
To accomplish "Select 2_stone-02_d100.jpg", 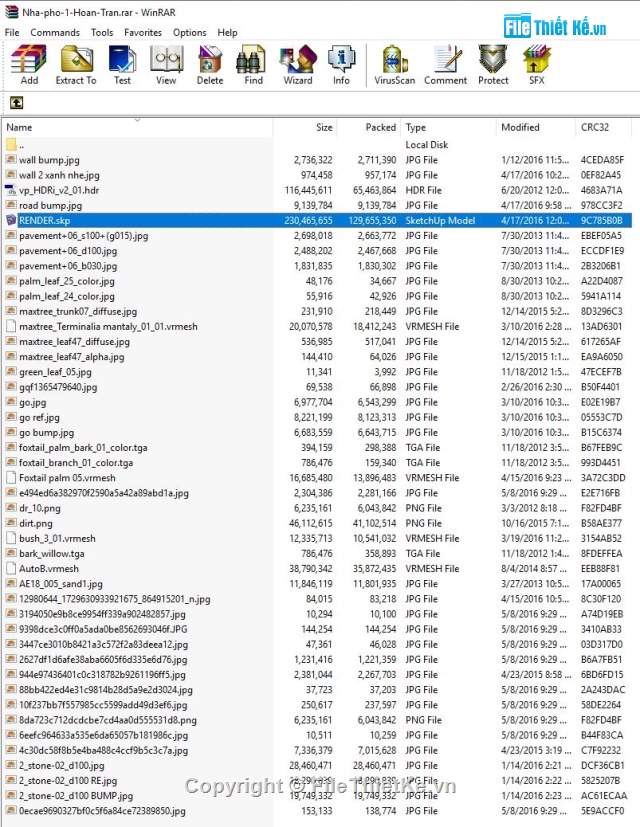I will (x=62, y=766).
